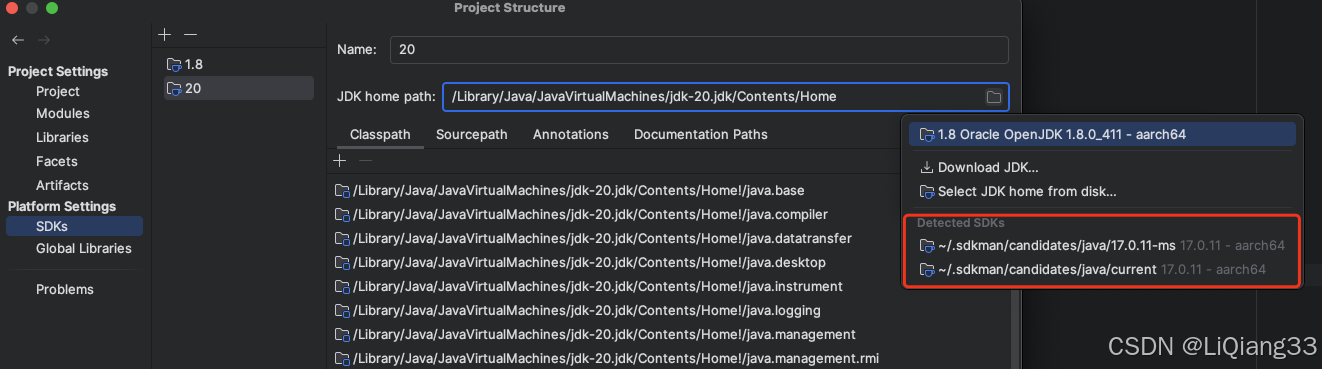This screenshot has height=369, width=1322.
Task: Switch to Annotations tab
Action: click(x=571, y=134)
